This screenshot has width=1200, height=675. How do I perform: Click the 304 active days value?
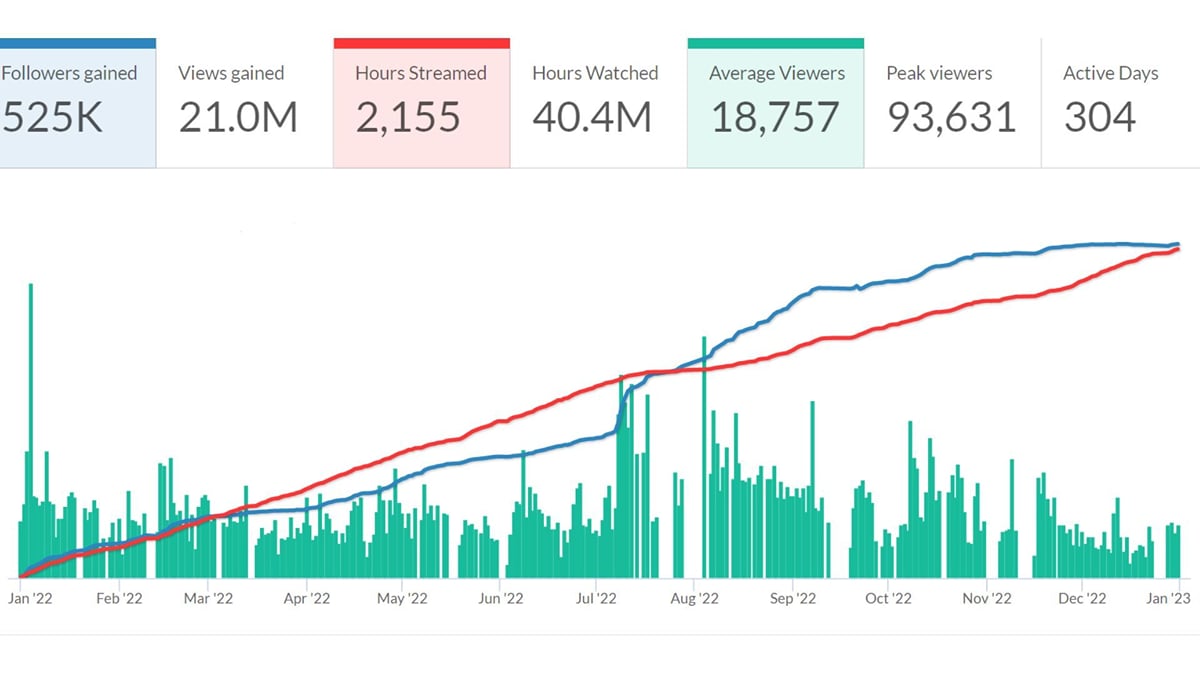(x=1100, y=118)
